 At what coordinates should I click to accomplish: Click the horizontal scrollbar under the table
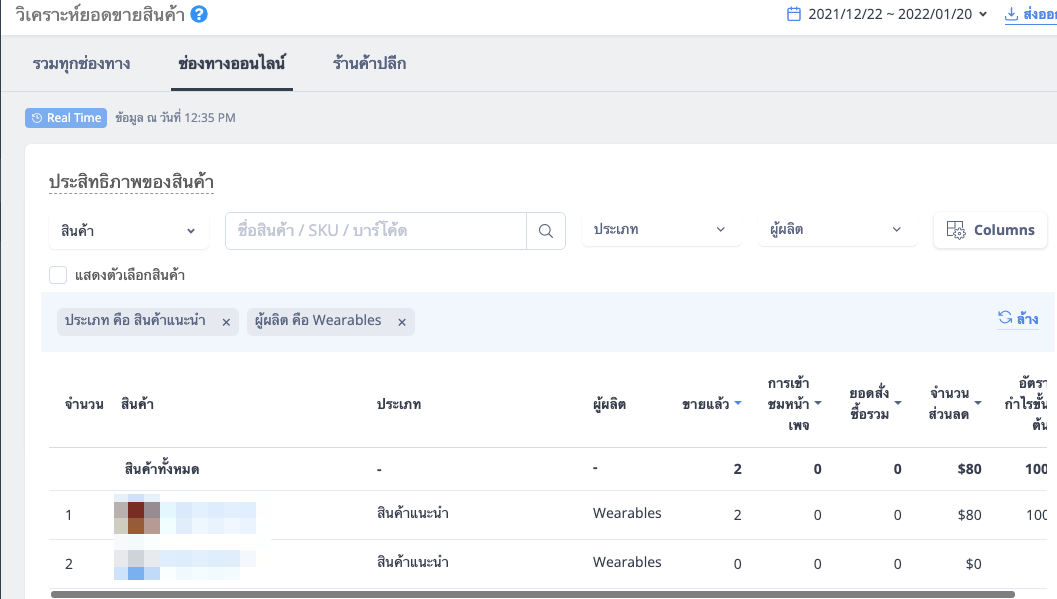click(x=533, y=594)
